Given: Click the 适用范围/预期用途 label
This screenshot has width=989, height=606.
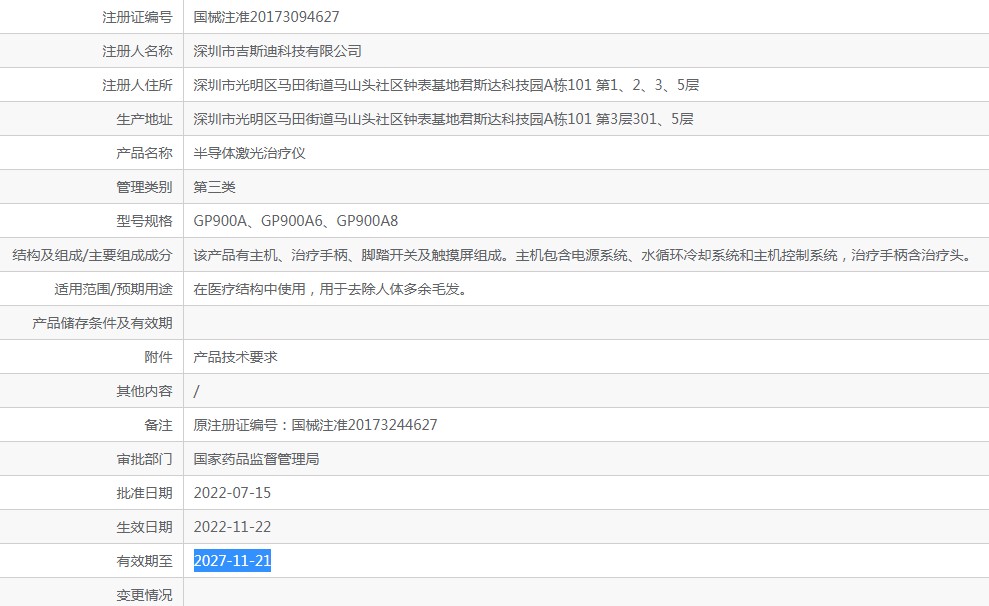Looking at the screenshot, I should point(113,289).
